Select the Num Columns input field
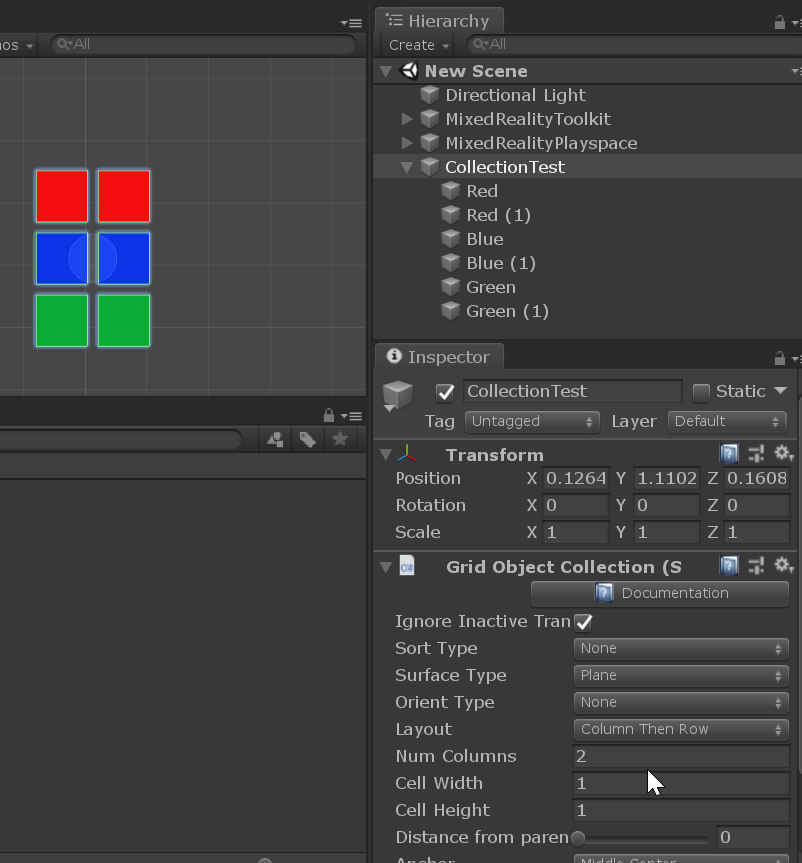The width and height of the screenshot is (802, 863). tap(680, 756)
